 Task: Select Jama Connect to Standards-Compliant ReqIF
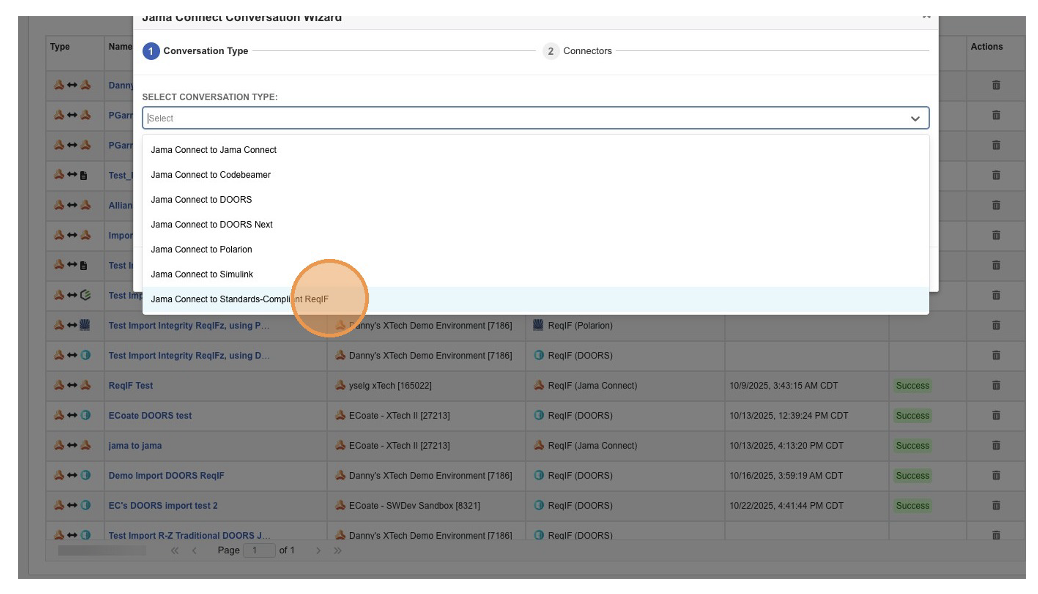536,299
